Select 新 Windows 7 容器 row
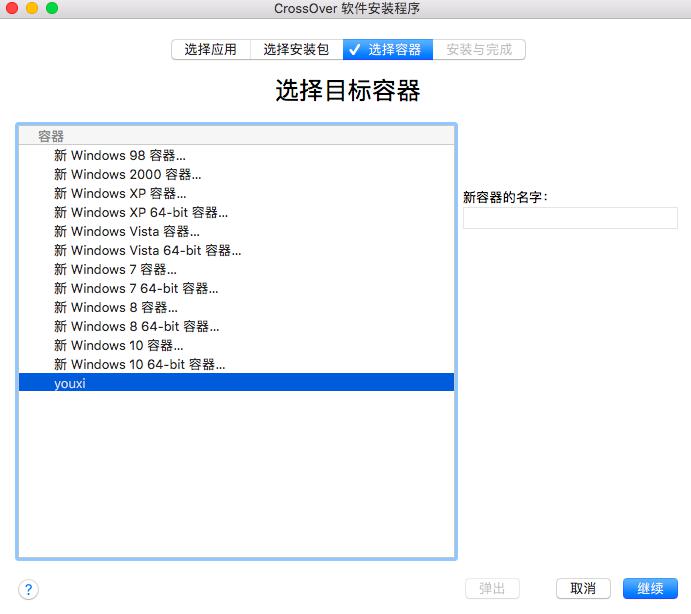This screenshot has width=691, height=614. click(x=236, y=269)
